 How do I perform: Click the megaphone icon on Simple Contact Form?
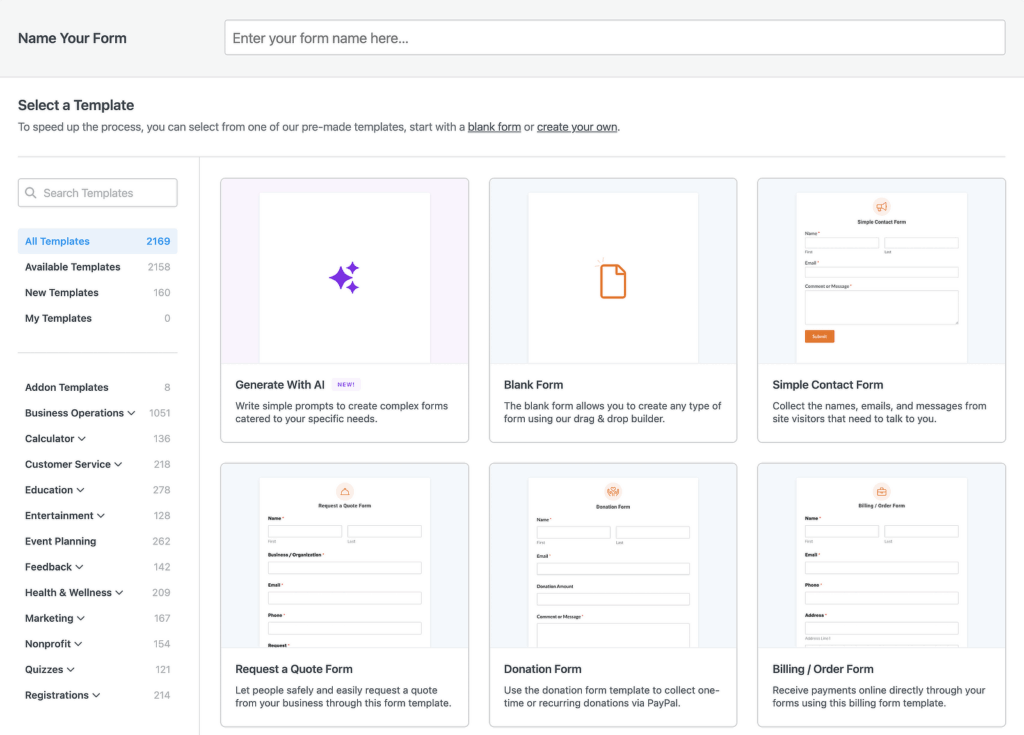(881, 207)
